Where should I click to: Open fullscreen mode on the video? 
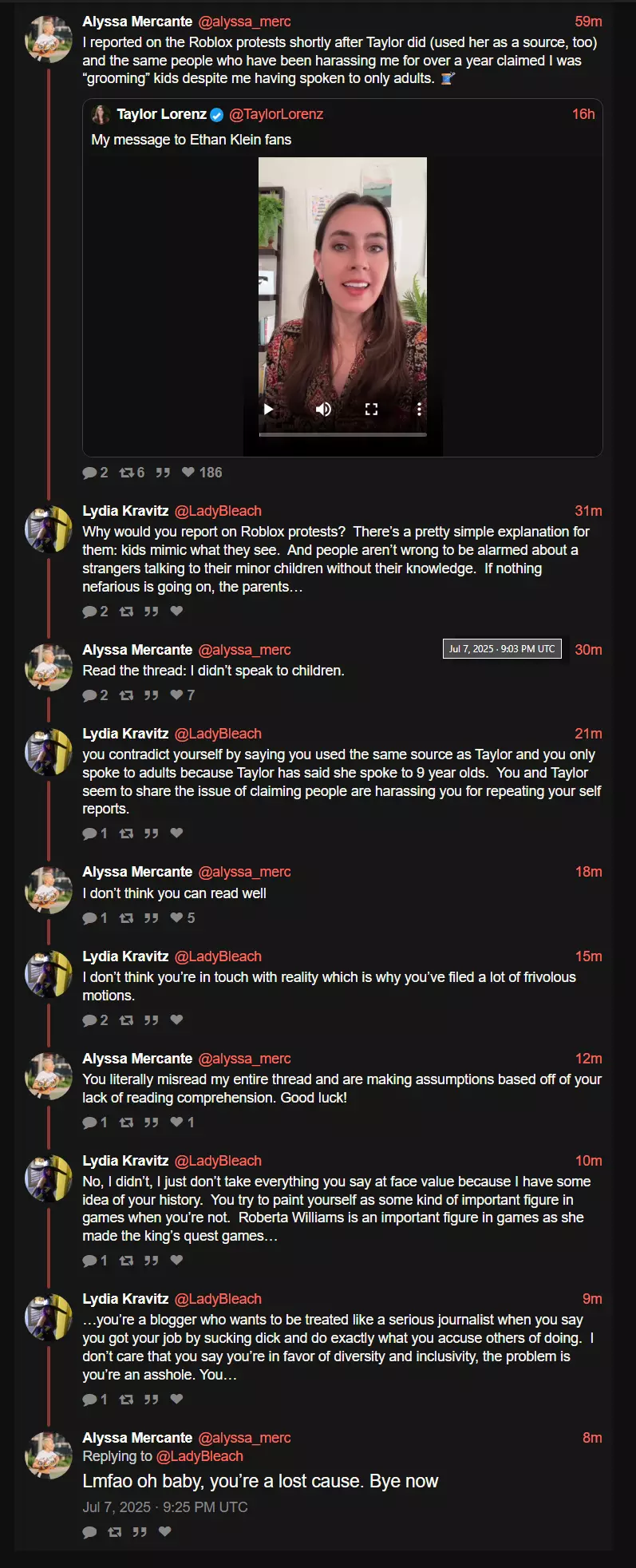pos(371,409)
